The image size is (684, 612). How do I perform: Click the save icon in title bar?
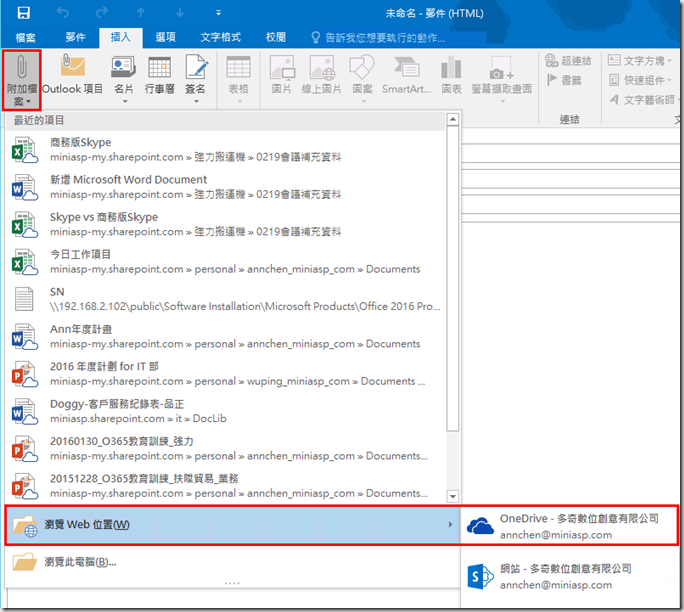pyautogui.click(x=23, y=13)
